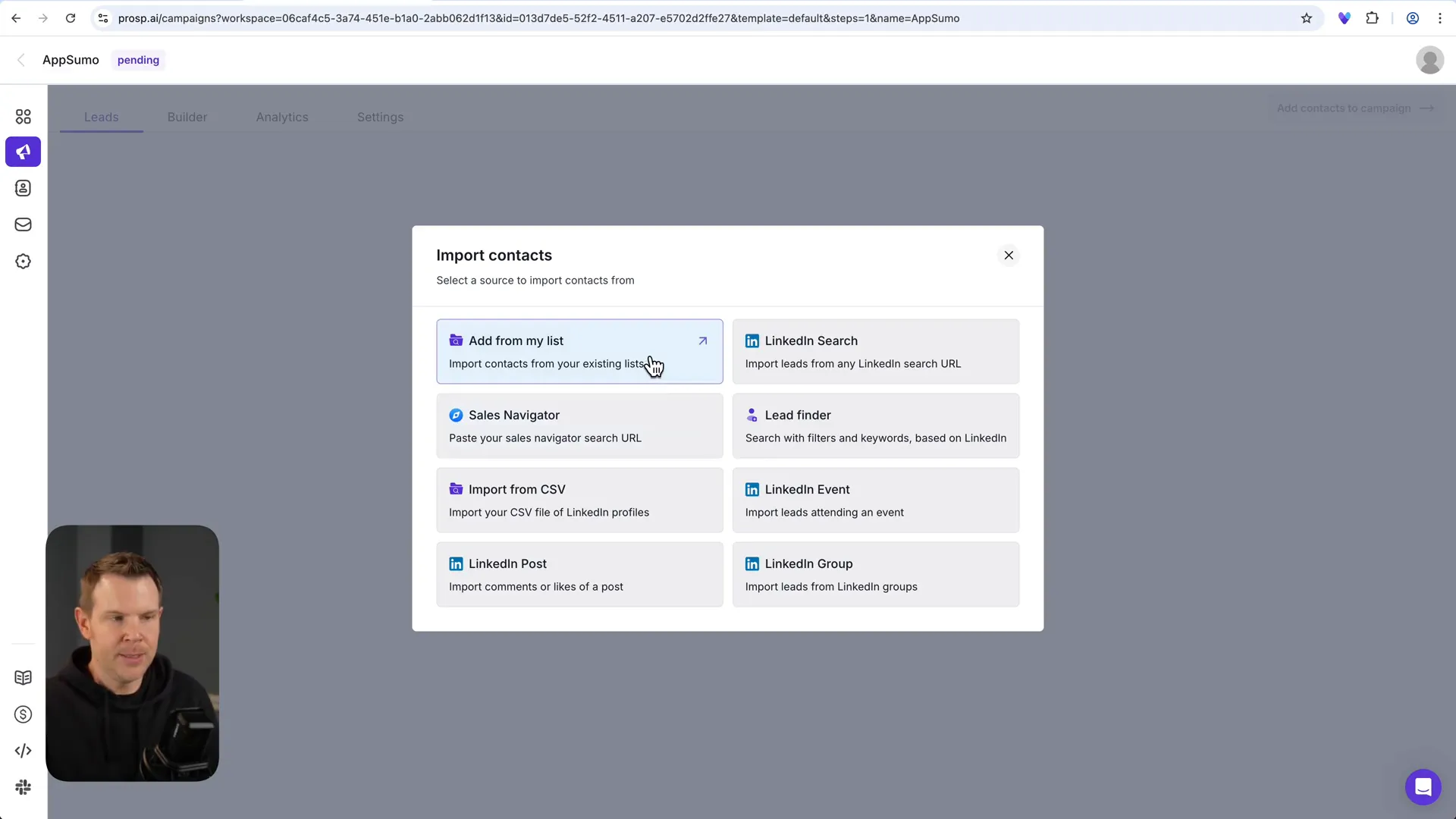Open the documentation book icon in sidebar
Viewport: 1456px width, 819px height.
click(x=23, y=677)
